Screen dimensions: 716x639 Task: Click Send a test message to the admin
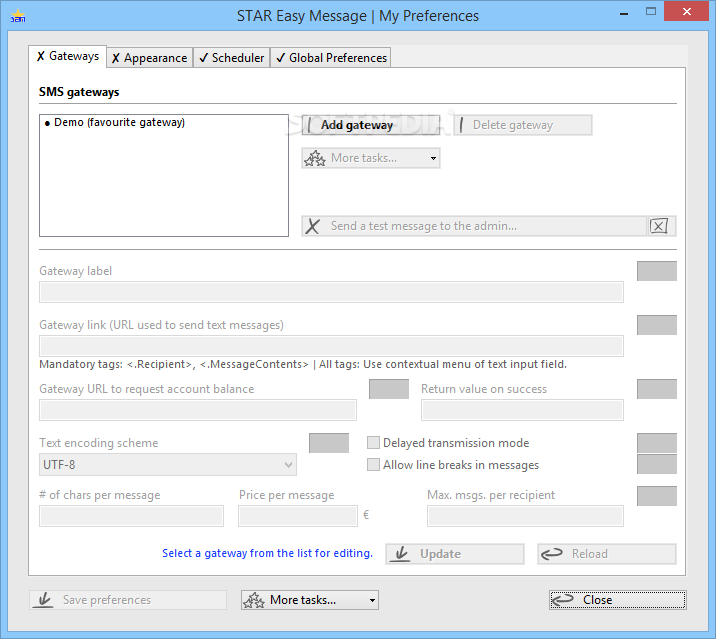(474, 226)
